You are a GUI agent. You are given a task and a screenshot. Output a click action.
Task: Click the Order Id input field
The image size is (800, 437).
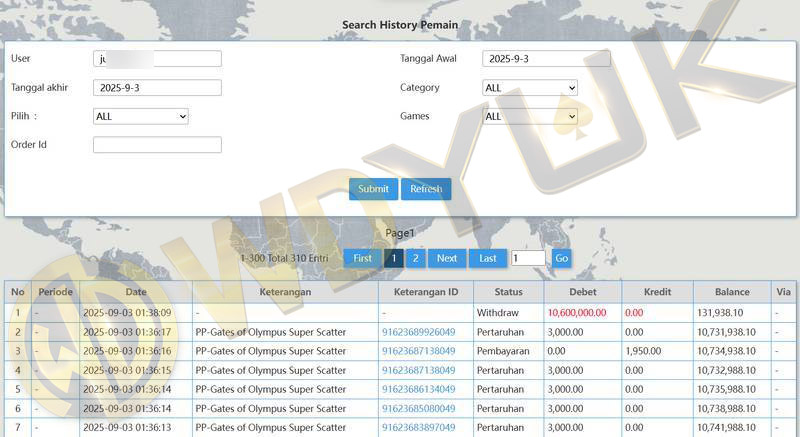point(157,145)
